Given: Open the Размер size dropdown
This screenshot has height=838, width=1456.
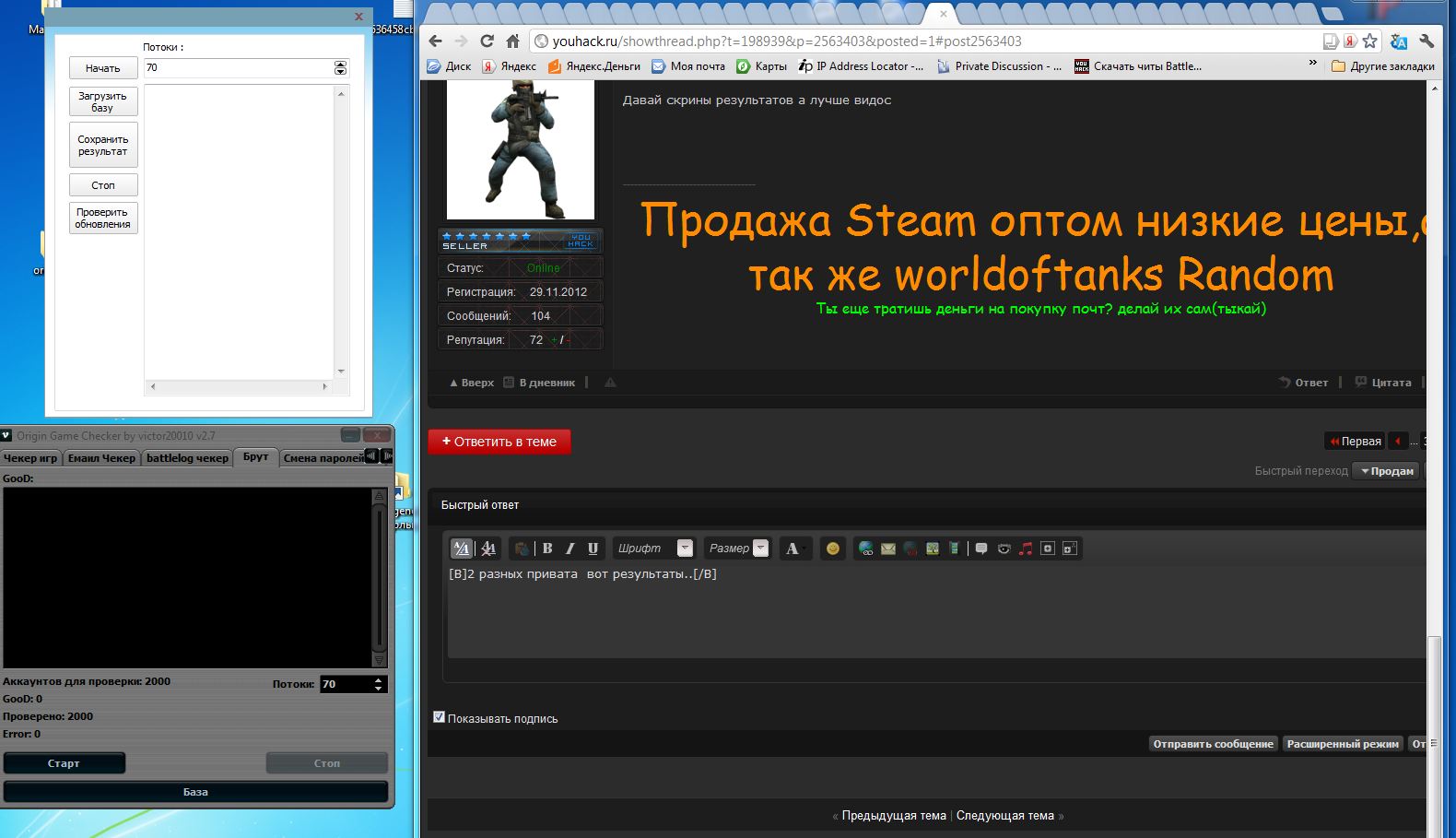Looking at the screenshot, I should pyautogui.click(x=737, y=549).
